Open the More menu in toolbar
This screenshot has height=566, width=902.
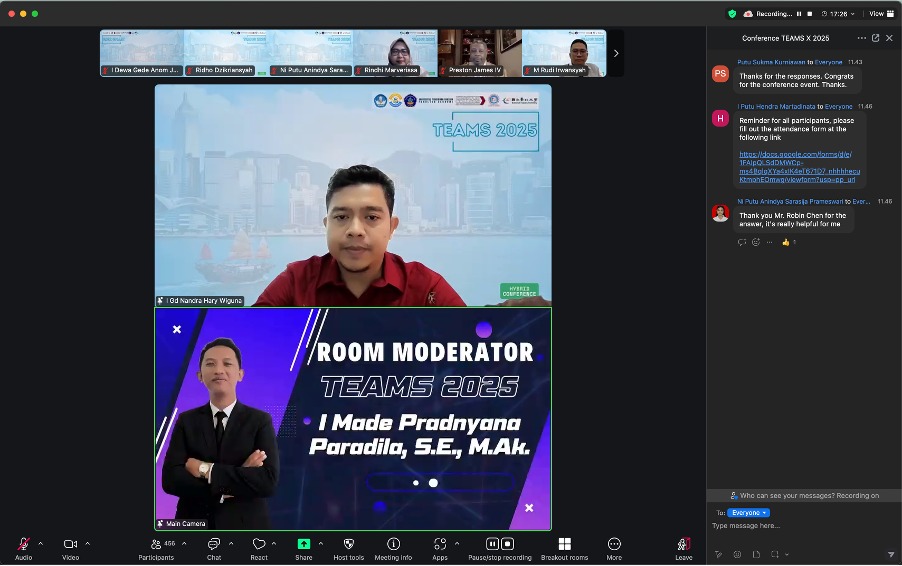coord(614,544)
